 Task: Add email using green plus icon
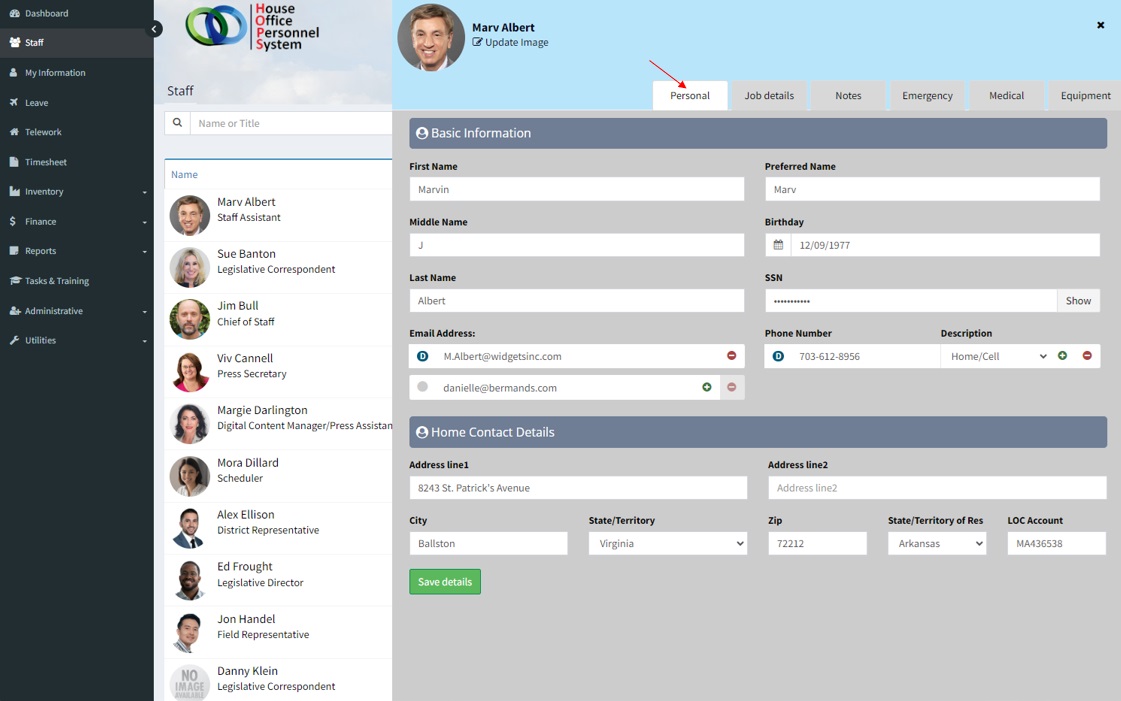coord(707,387)
